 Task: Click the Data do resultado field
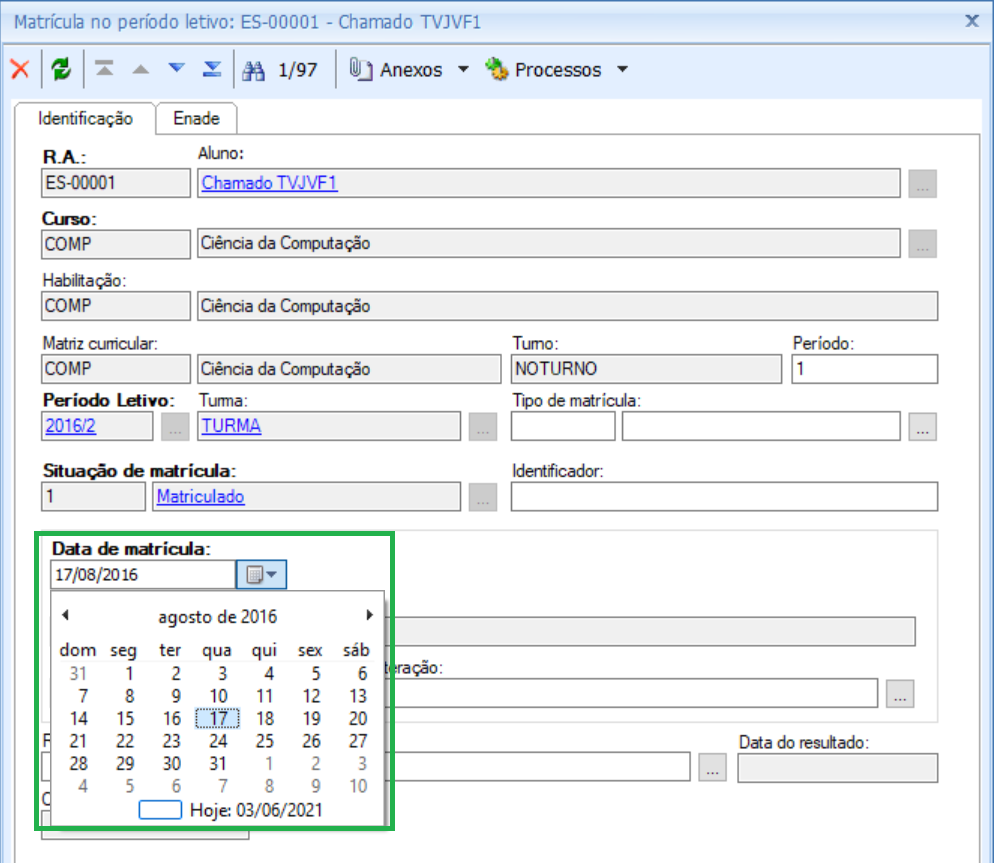pos(837,768)
